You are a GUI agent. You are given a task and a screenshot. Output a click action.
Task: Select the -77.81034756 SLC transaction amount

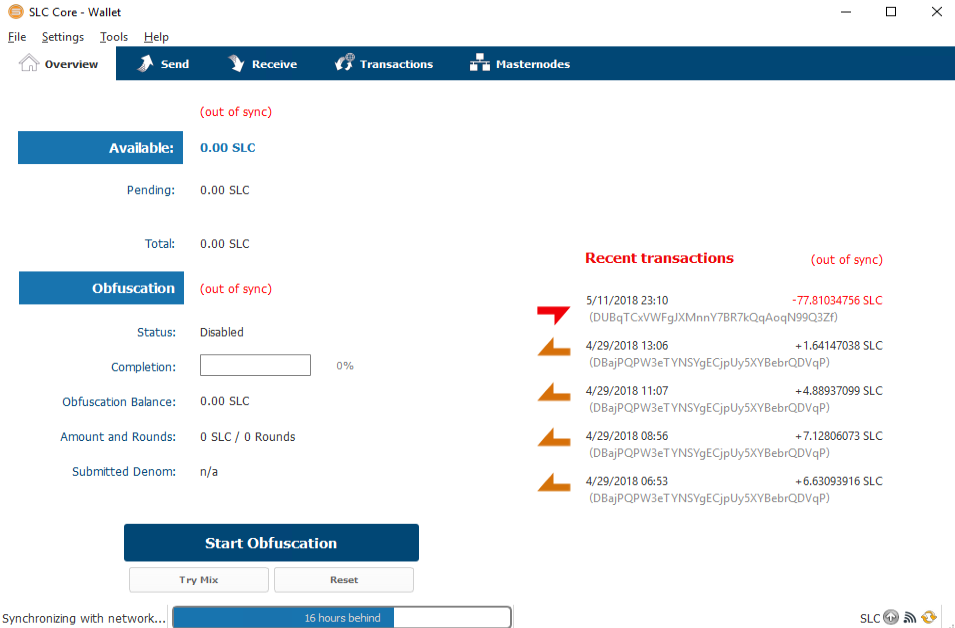click(837, 300)
